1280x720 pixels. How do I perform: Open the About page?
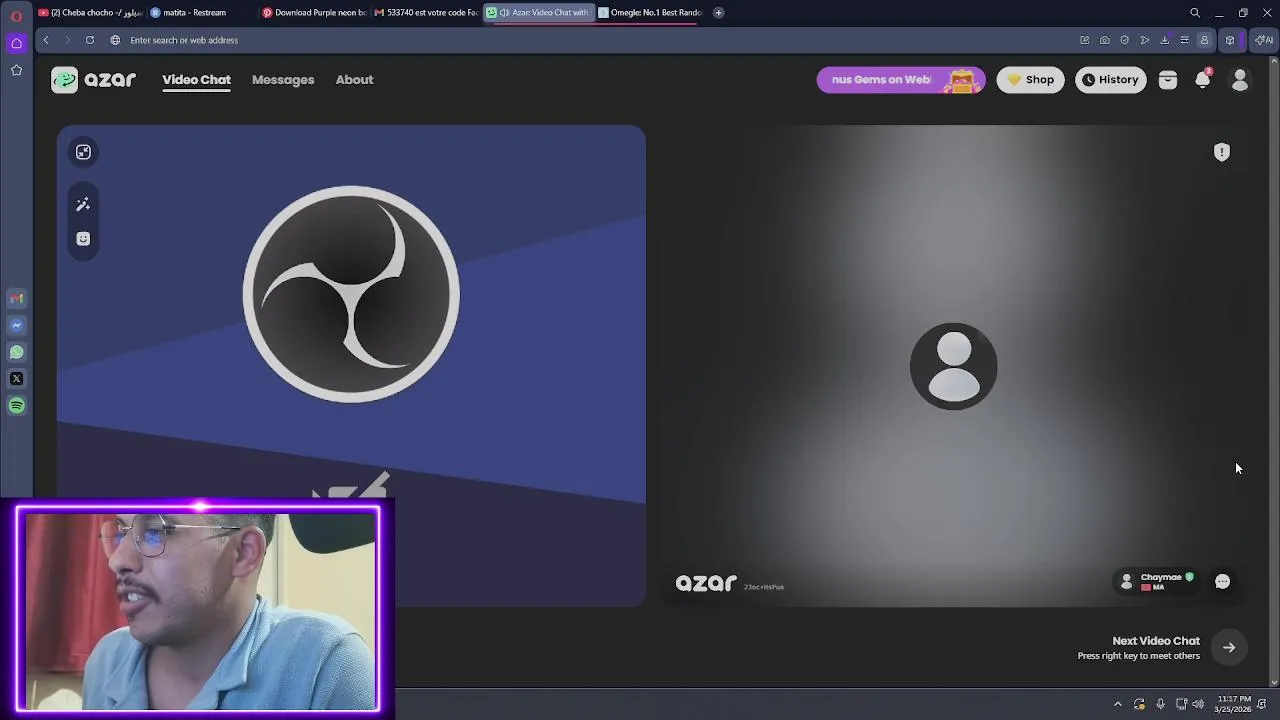pyautogui.click(x=354, y=80)
